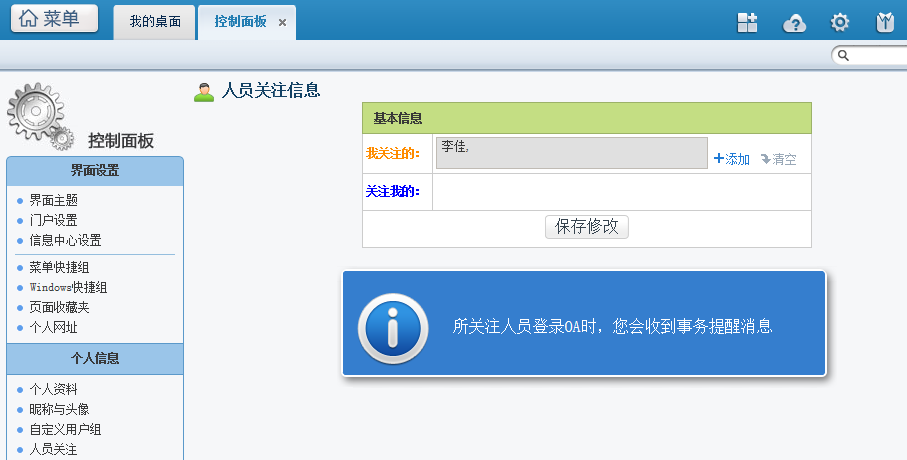Click 清空 to clear followed people
This screenshot has height=460, width=907.
coord(779,159)
